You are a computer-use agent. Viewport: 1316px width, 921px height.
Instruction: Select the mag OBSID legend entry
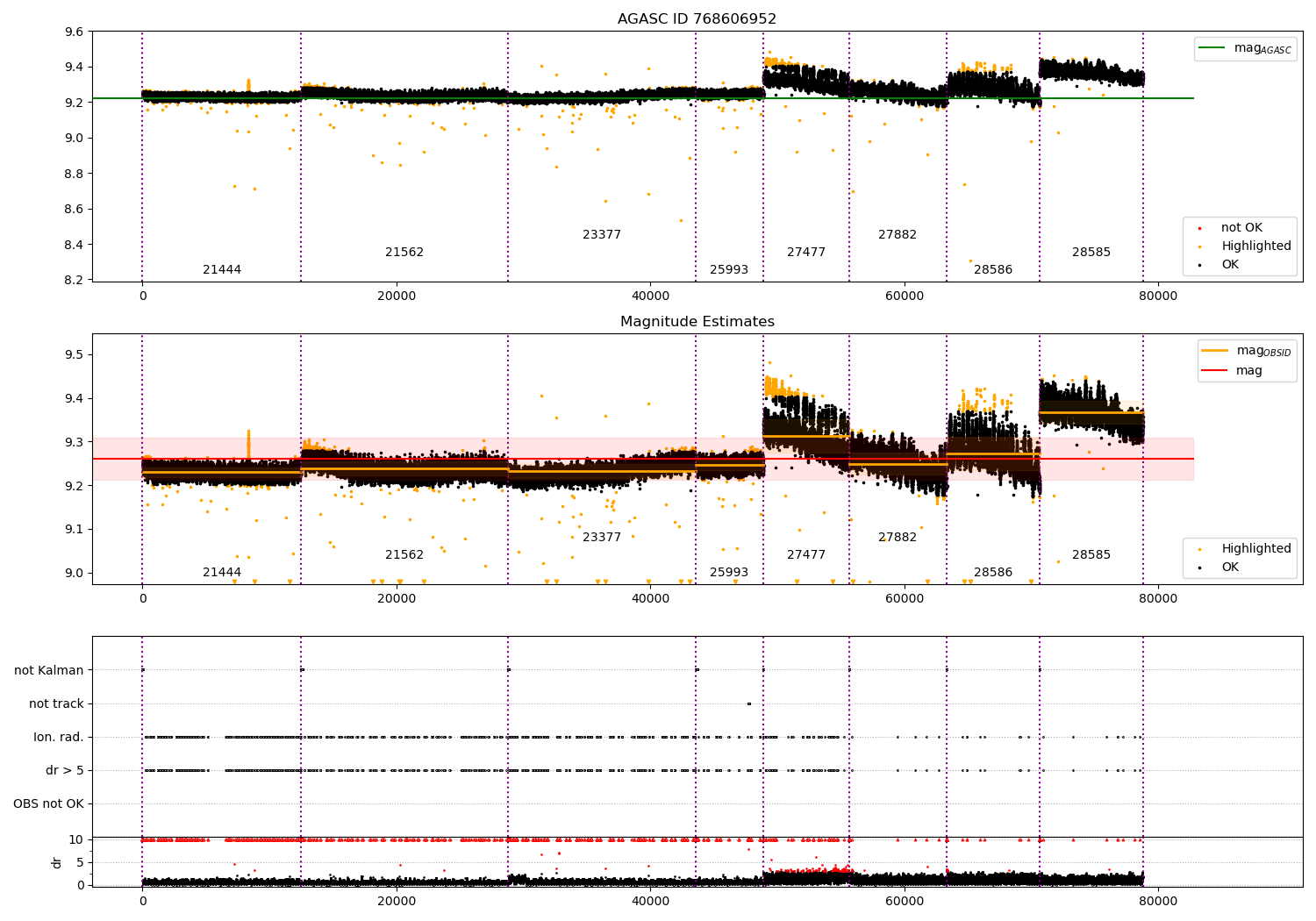coord(1247,351)
